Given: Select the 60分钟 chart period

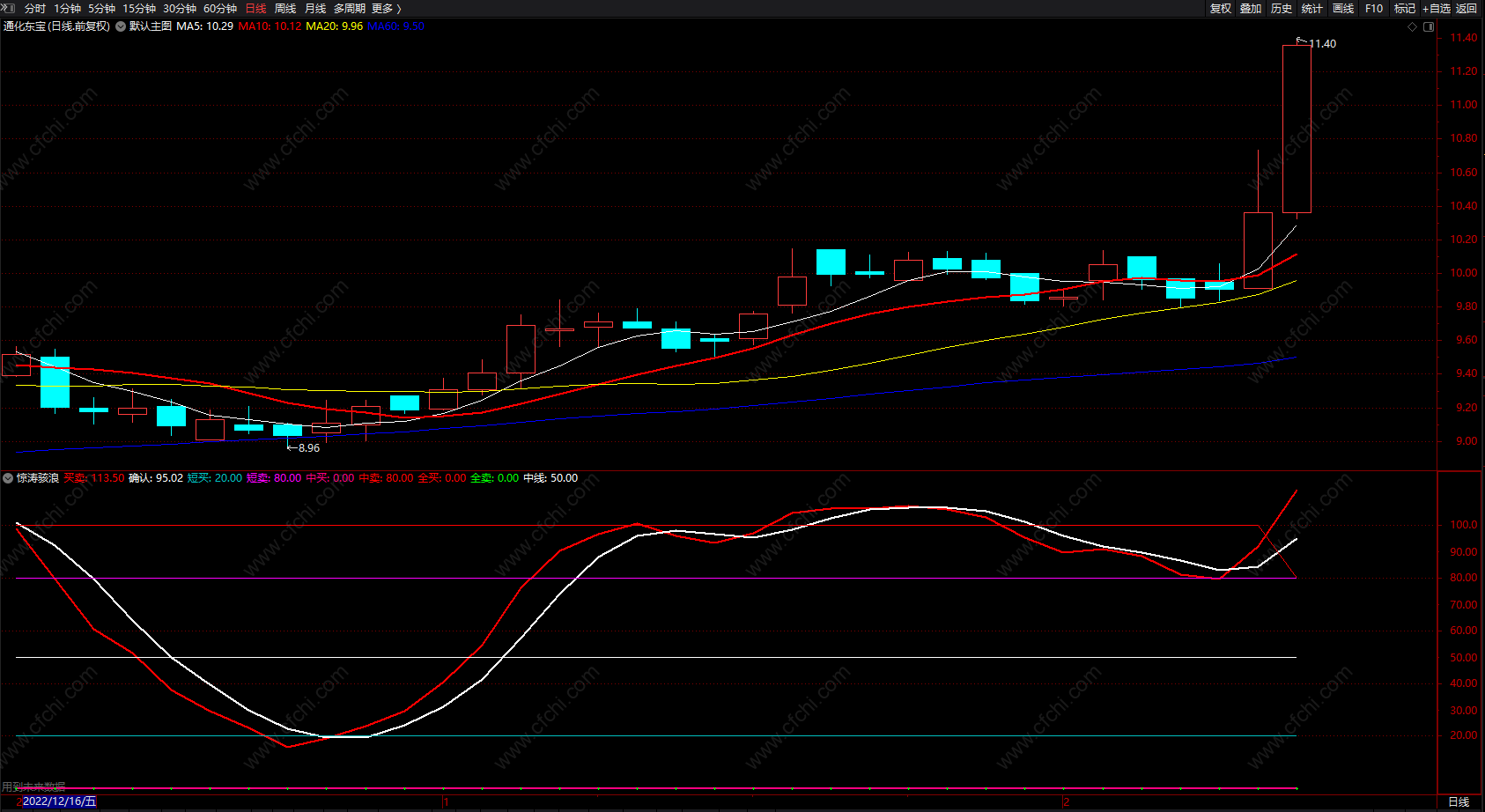Looking at the screenshot, I should [220, 9].
